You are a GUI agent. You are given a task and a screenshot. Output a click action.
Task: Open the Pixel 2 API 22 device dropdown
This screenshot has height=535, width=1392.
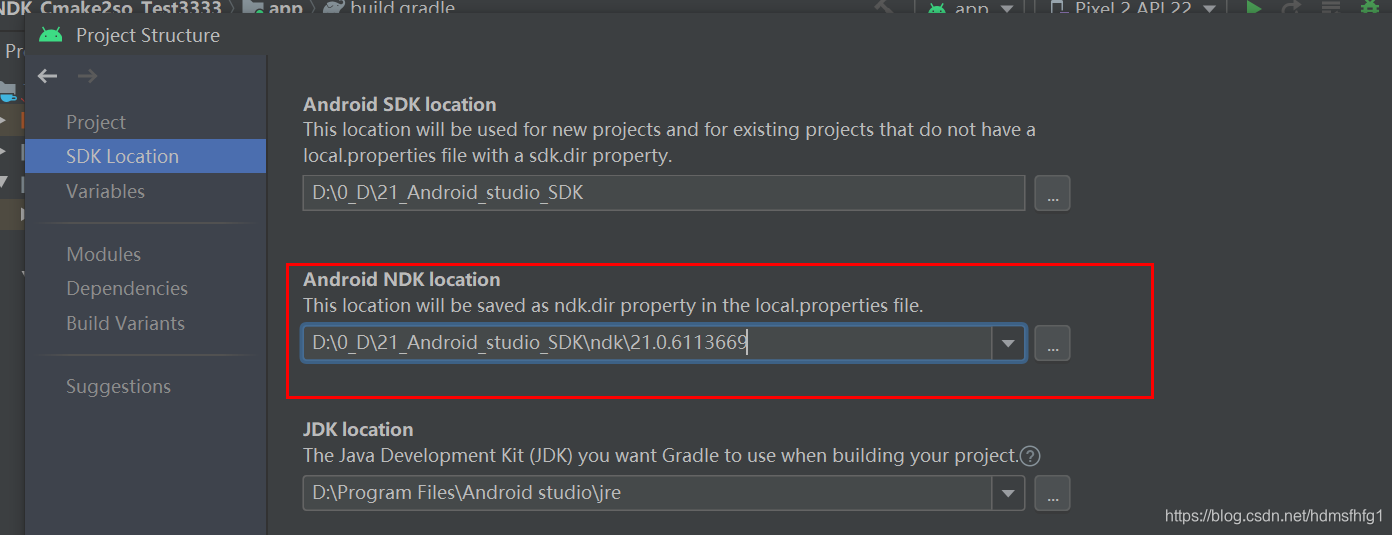pyautogui.click(x=1134, y=8)
